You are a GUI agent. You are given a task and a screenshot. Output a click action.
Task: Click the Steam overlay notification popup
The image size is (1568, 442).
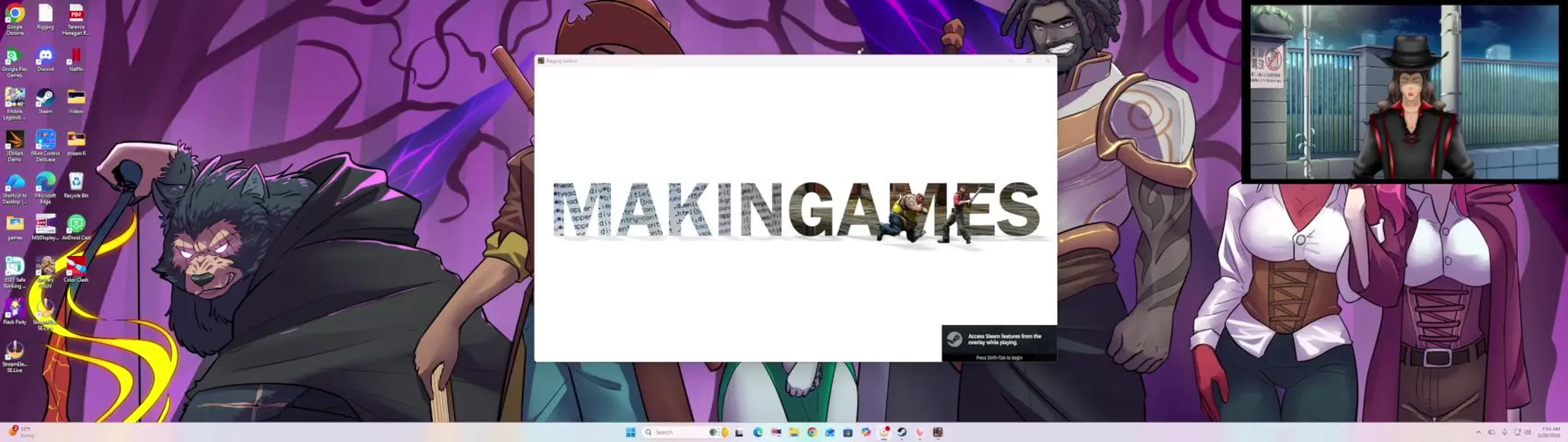pyautogui.click(x=999, y=343)
